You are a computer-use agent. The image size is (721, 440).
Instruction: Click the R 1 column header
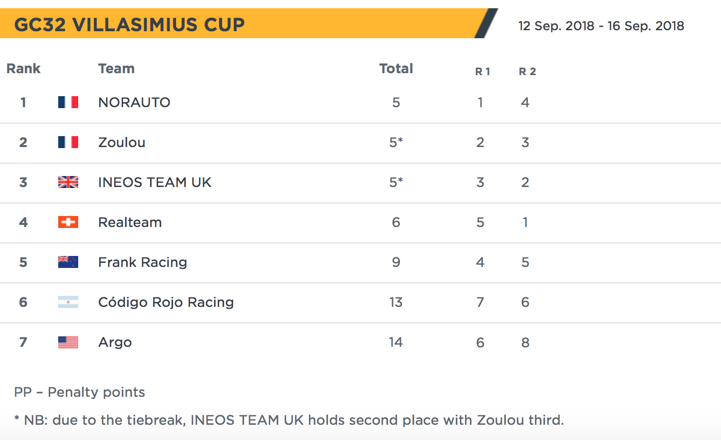coord(482,71)
